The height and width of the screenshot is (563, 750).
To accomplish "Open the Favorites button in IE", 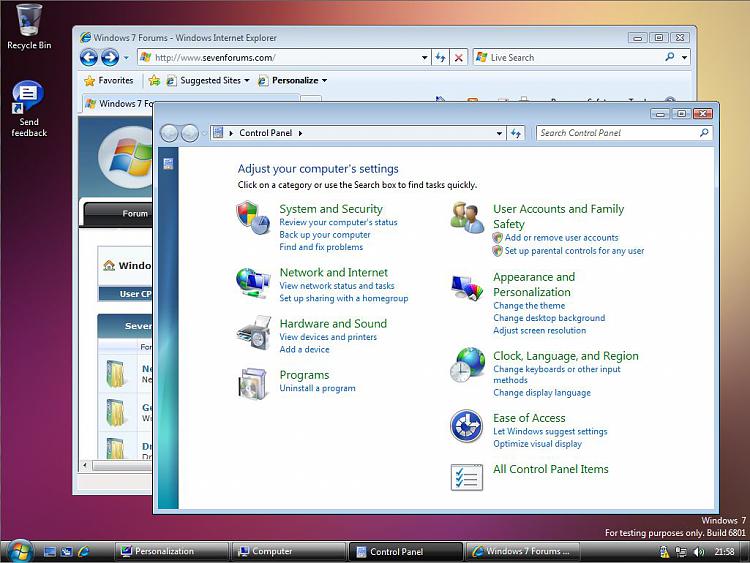I will click(x=109, y=80).
